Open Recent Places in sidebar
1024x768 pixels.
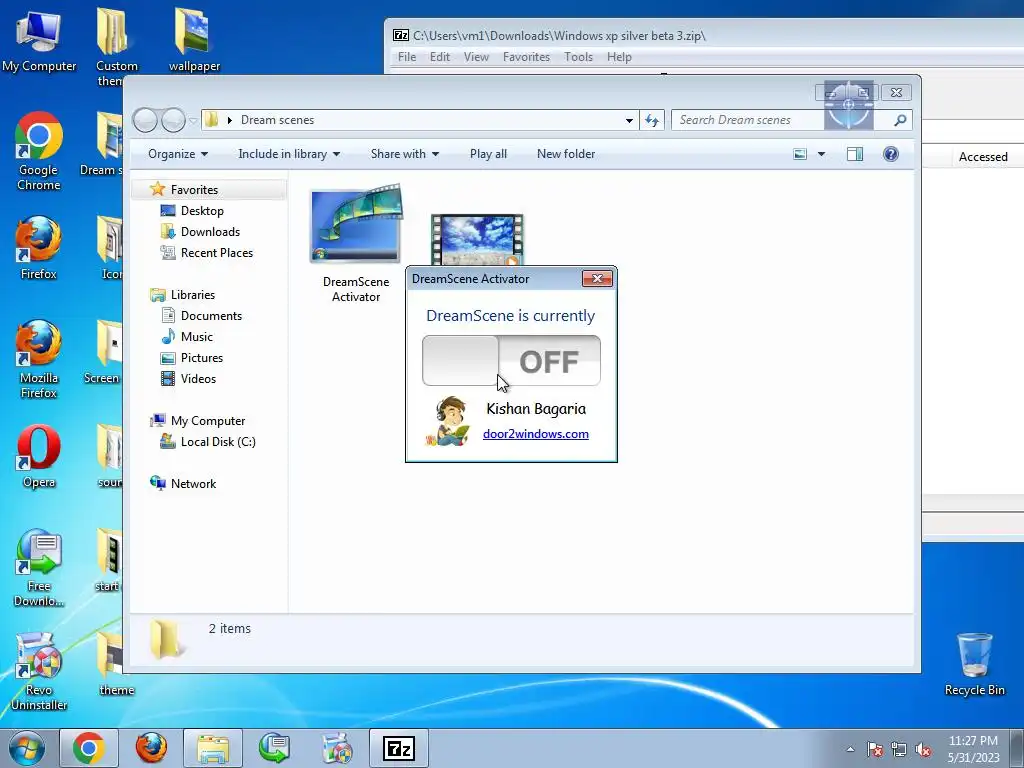216,253
